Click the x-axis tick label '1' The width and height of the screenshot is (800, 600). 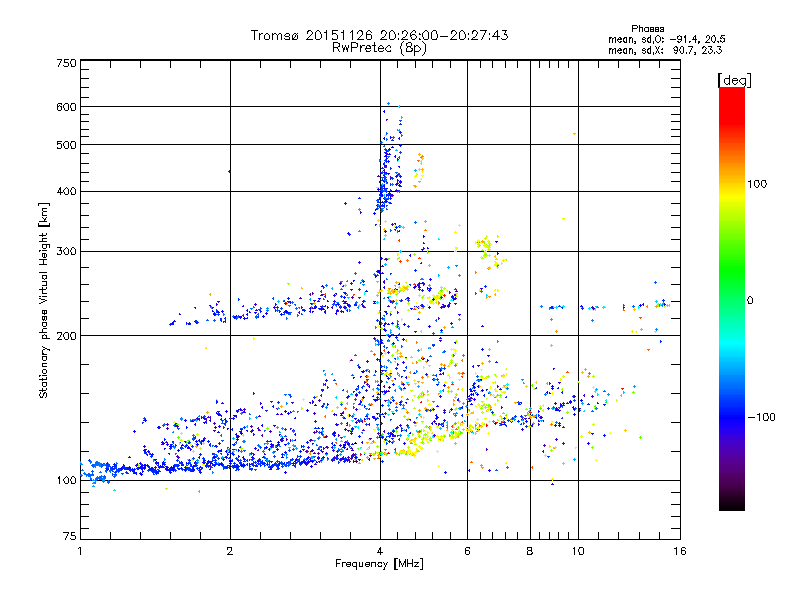(x=80, y=551)
